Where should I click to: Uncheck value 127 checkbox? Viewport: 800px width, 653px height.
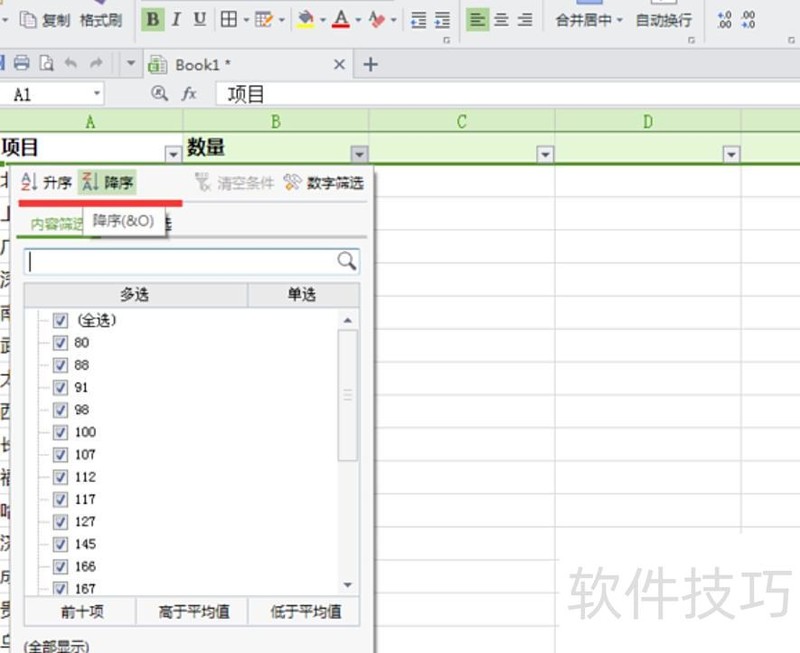point(60,522)
